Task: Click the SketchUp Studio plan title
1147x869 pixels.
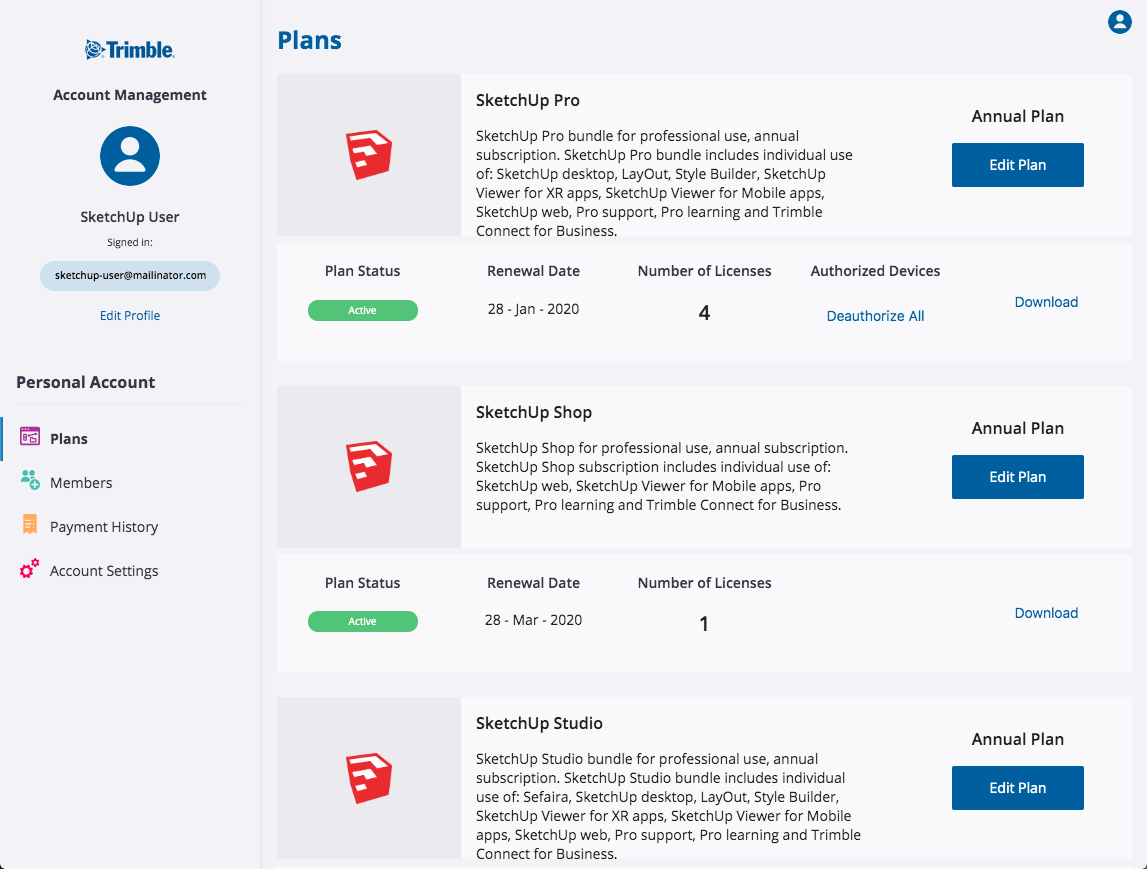Action: pos(539,723)
